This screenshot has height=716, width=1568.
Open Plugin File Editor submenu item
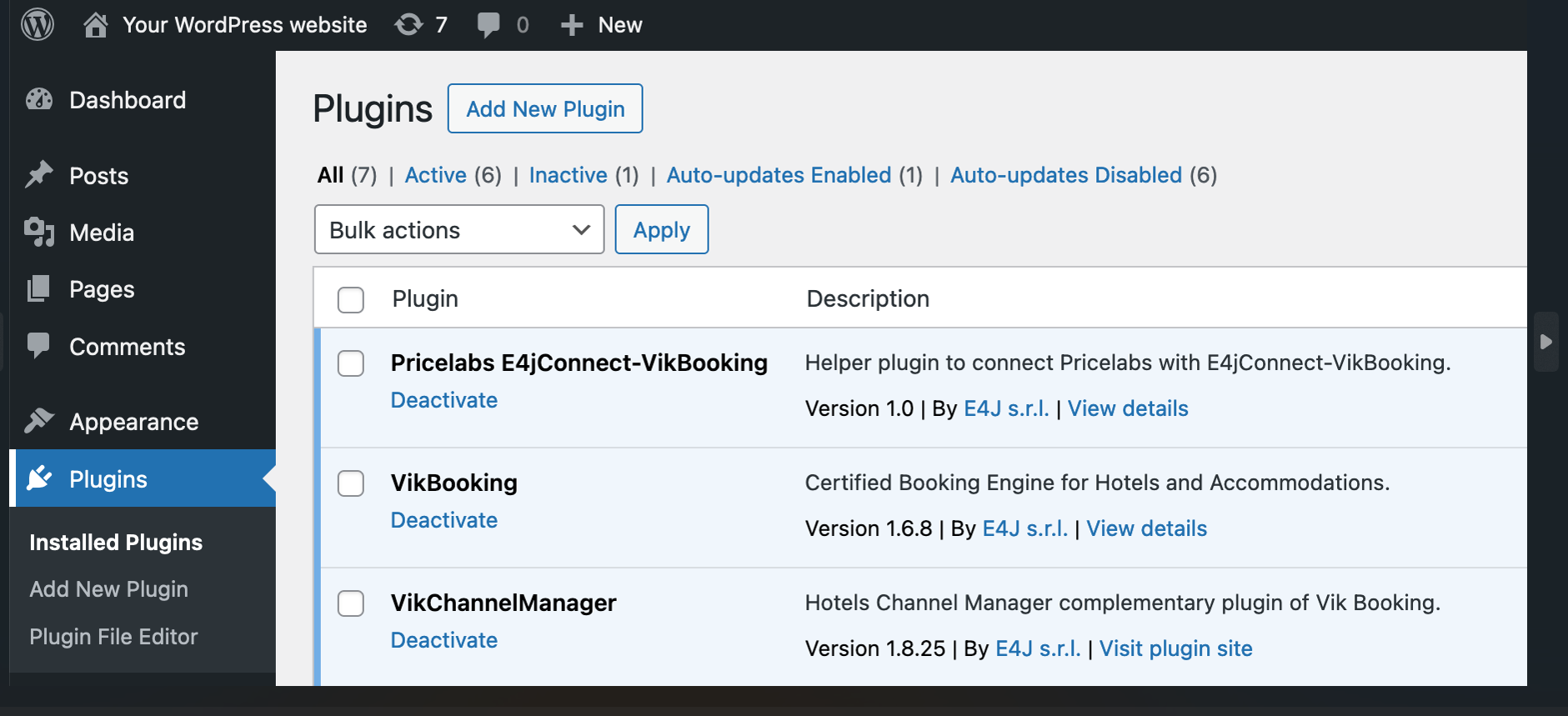pos(113,637)
